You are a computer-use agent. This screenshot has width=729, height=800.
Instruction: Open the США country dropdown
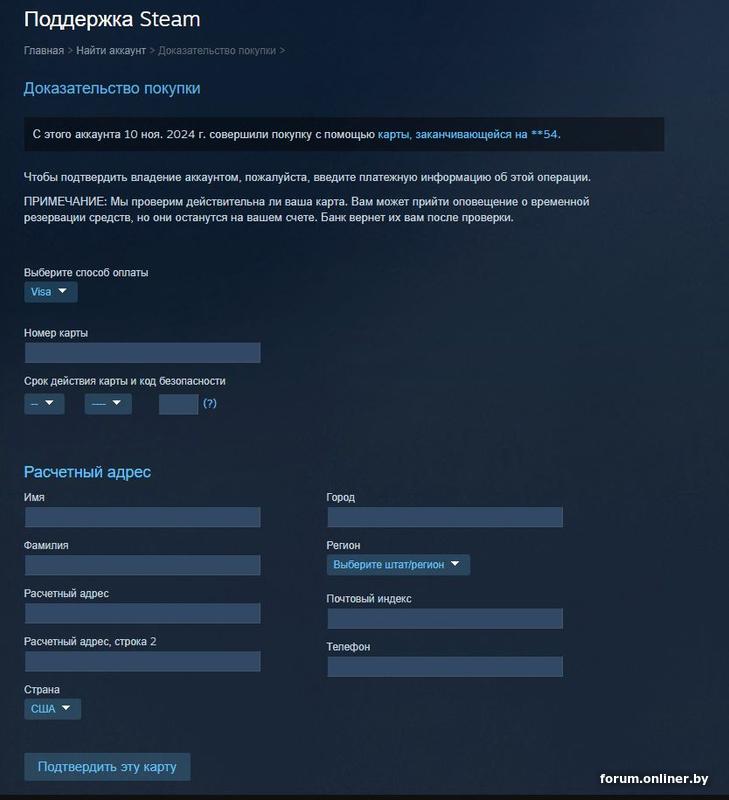[x=52, y=709]
